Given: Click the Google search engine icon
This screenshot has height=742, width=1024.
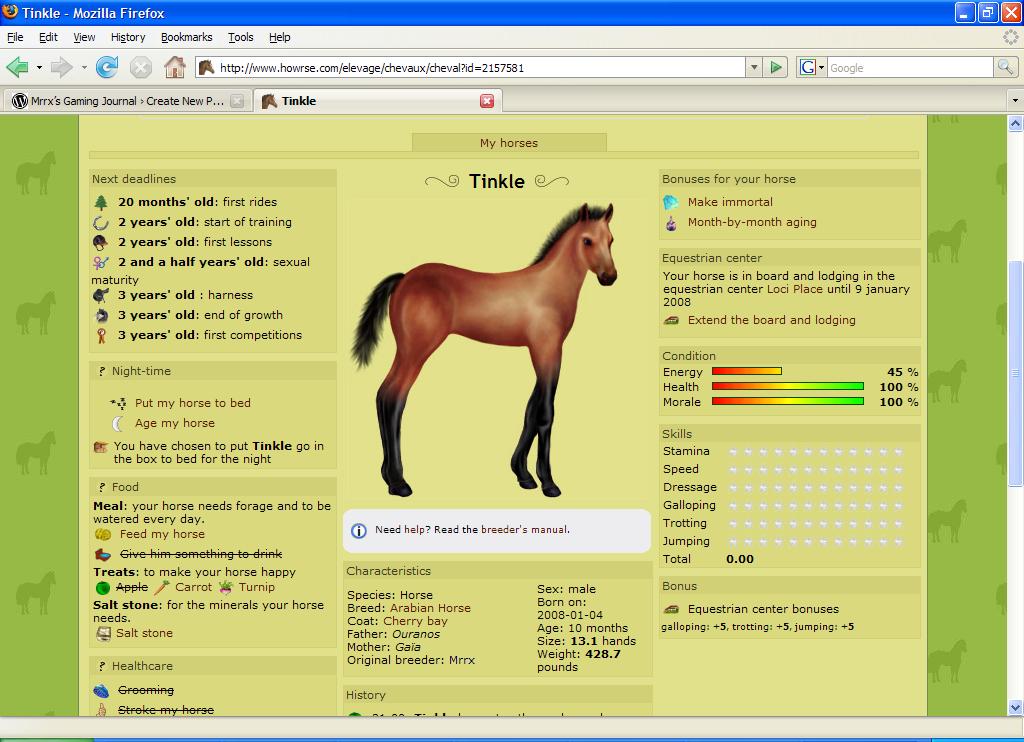Looking at the screenshot, I should point(808,67).
